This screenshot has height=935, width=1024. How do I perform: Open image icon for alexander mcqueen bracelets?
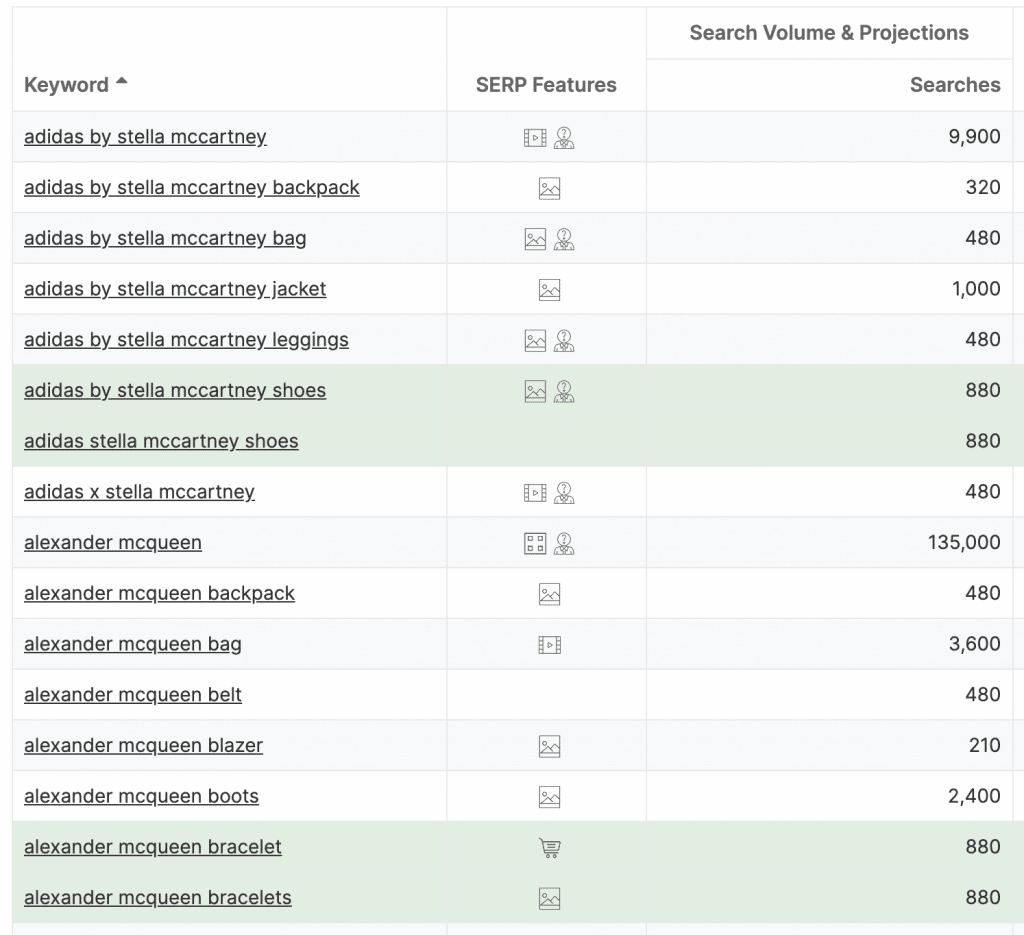(x=549, y=898)
